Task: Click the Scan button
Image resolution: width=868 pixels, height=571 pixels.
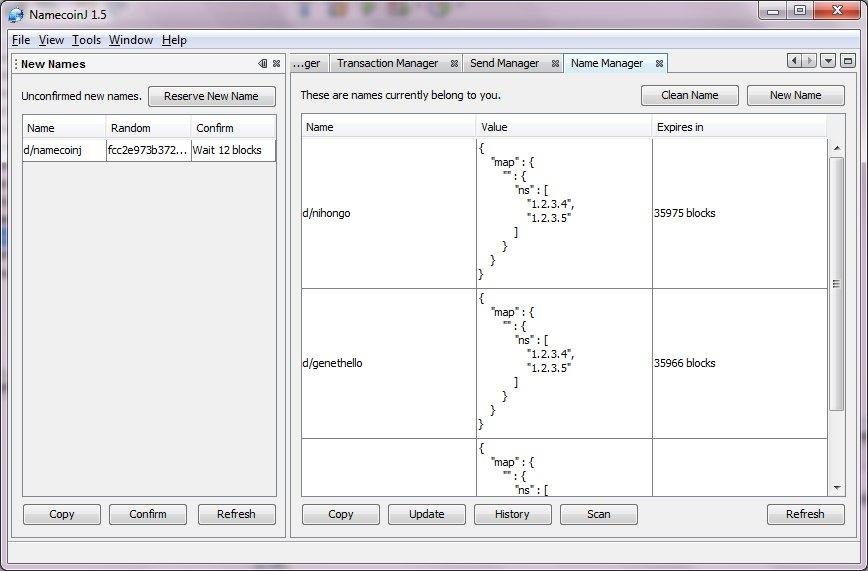Action: pos(598,514)
